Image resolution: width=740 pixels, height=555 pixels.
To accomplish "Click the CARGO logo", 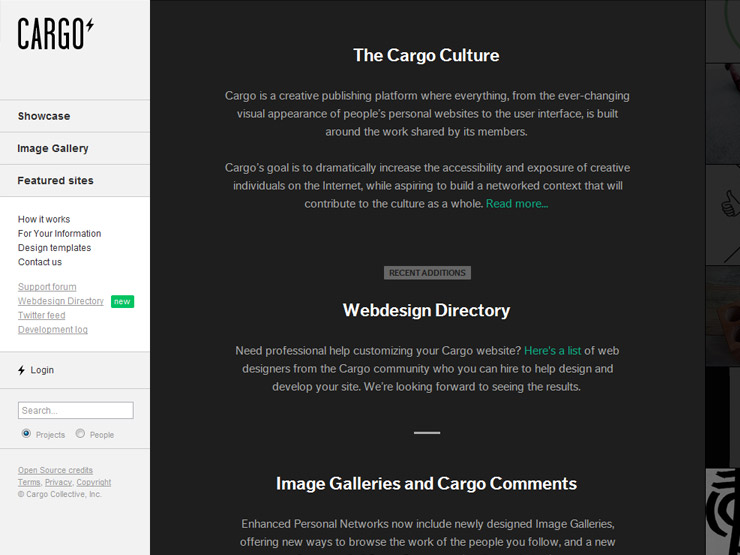I will pyautogui.click(x=56, y=34).
